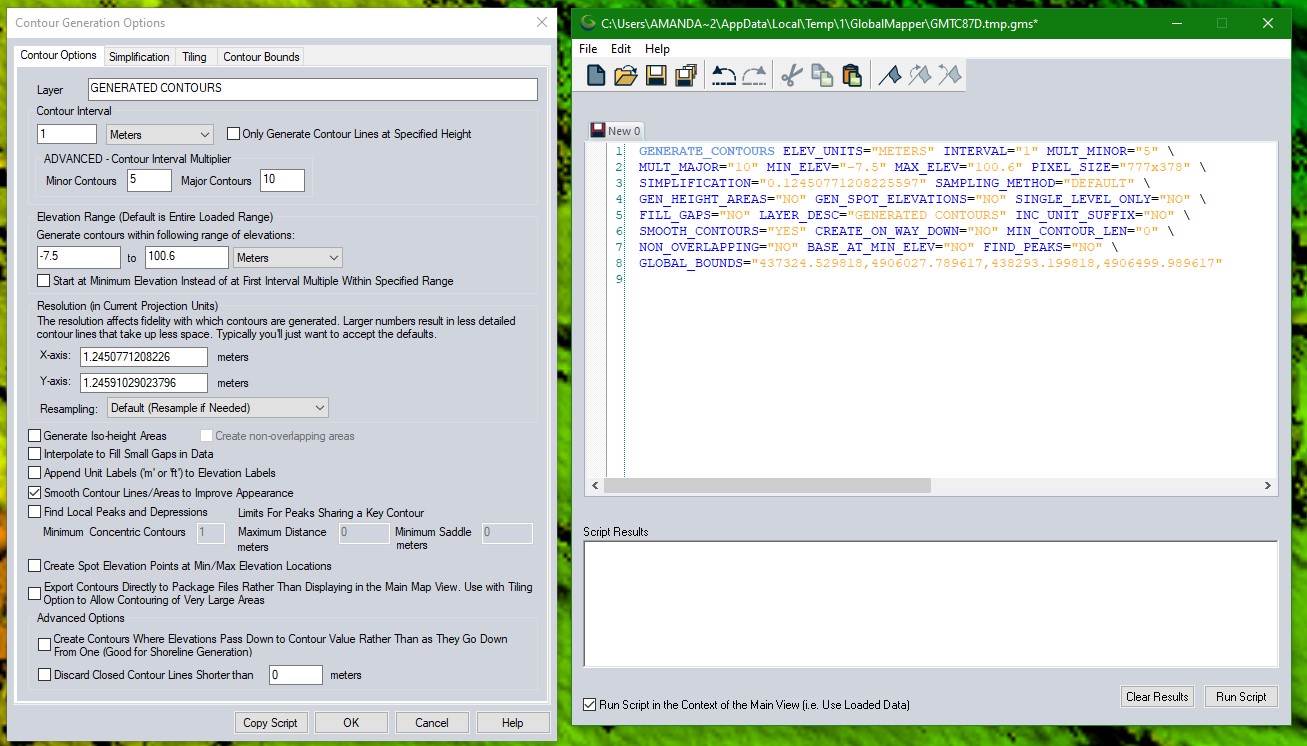The height and width of the screenshot is (746, 1307).
Task: Click the Paste clipboard icon
Action: [852, 75]
